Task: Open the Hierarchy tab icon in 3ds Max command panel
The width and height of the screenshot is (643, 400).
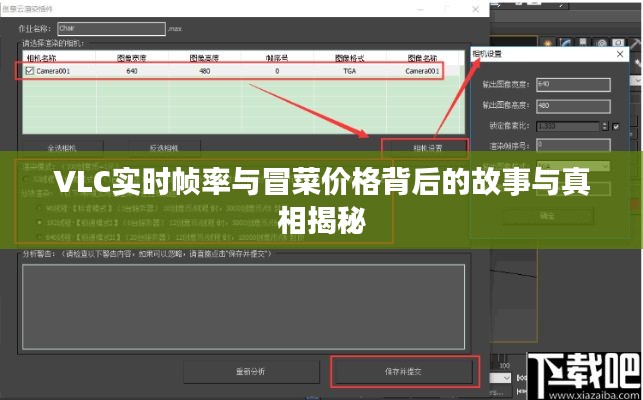Action: click(583, 43)
